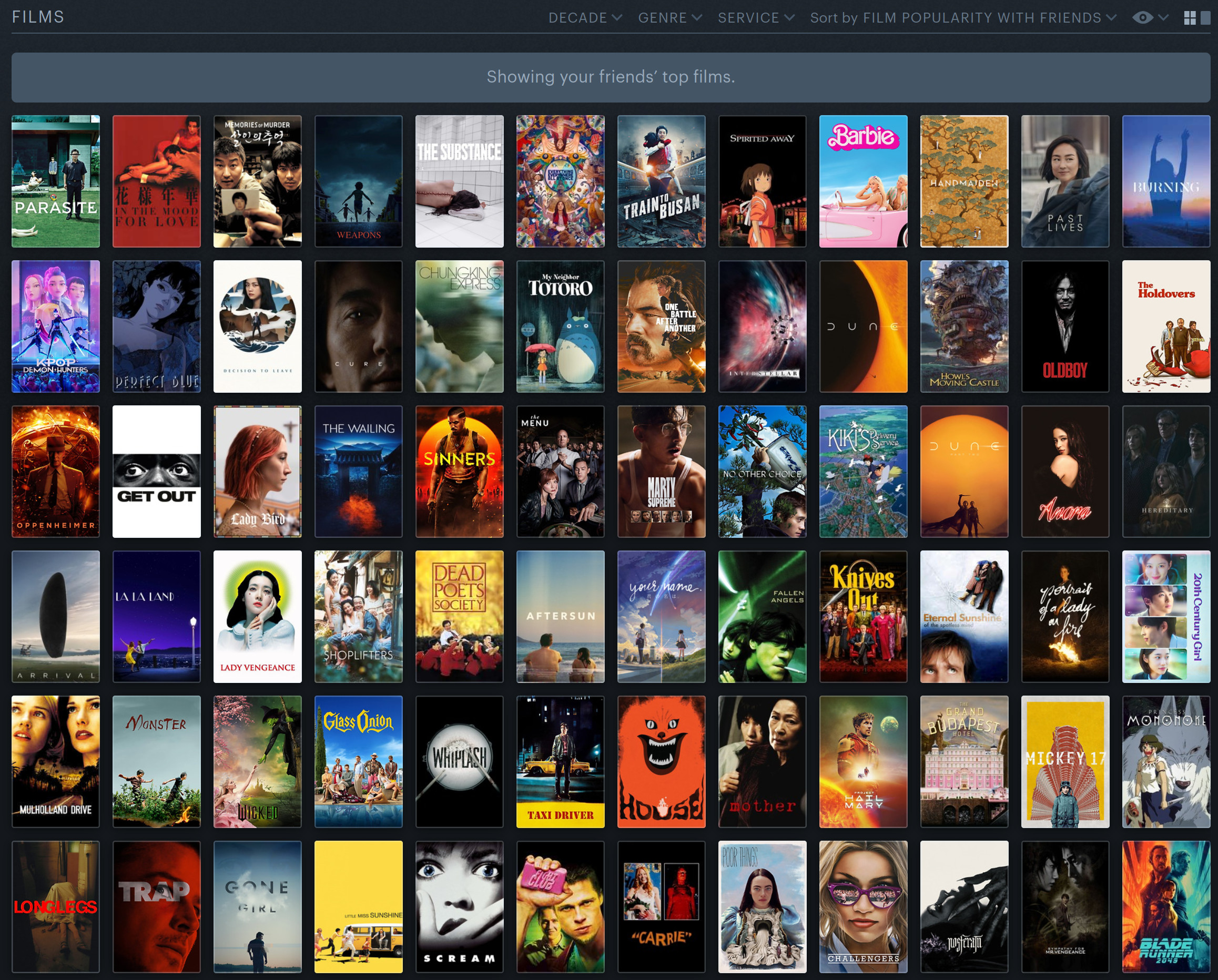
Task: Open the Barbie film poster
Action: pos(863,181)
